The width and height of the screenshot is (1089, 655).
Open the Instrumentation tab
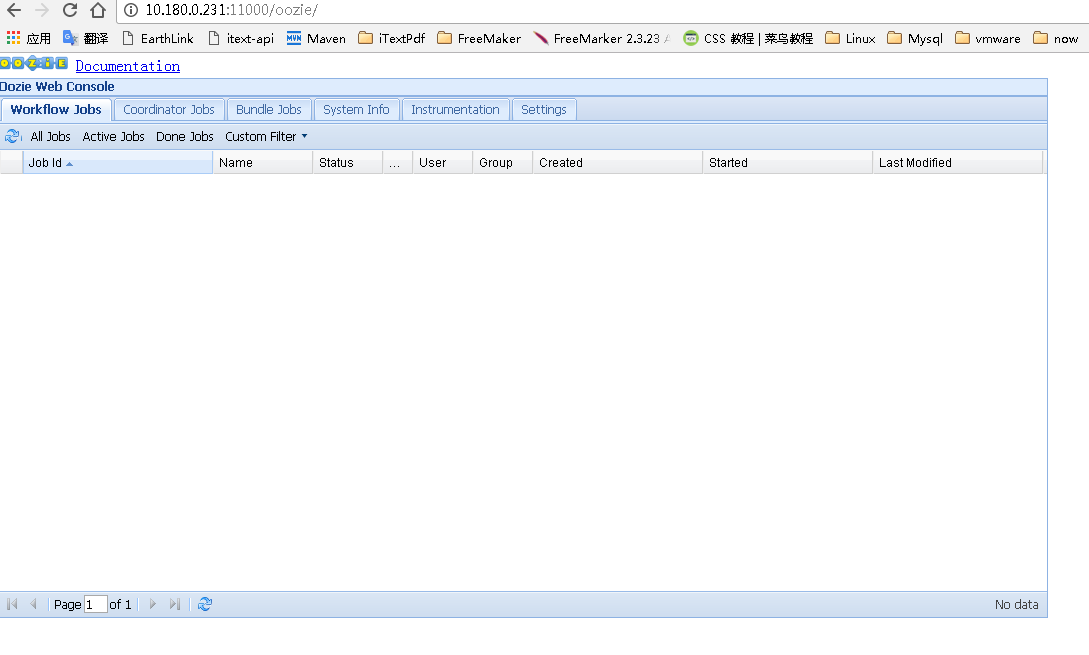(456, 110)
